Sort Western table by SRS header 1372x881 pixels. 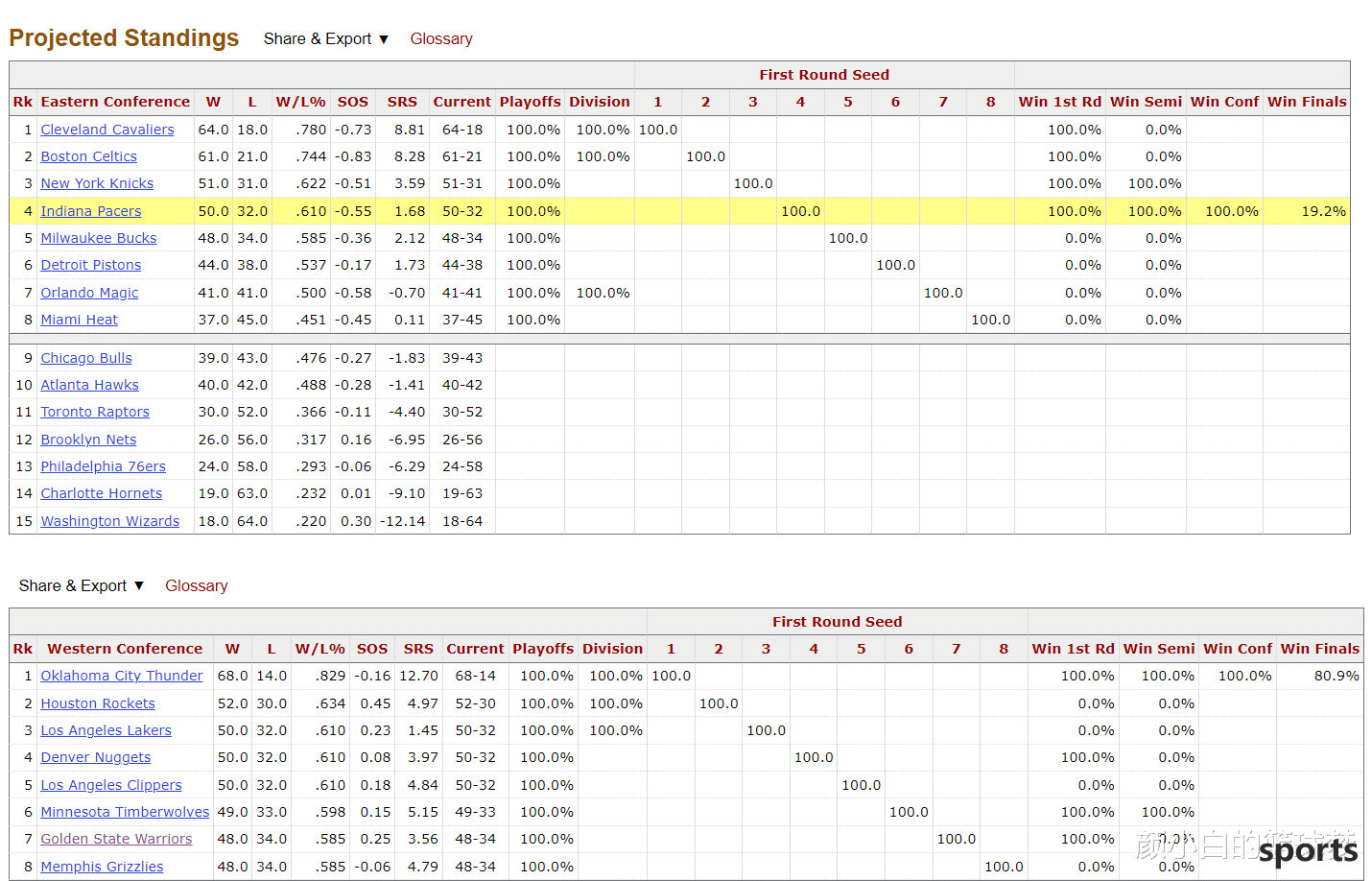tap(418, 649)
